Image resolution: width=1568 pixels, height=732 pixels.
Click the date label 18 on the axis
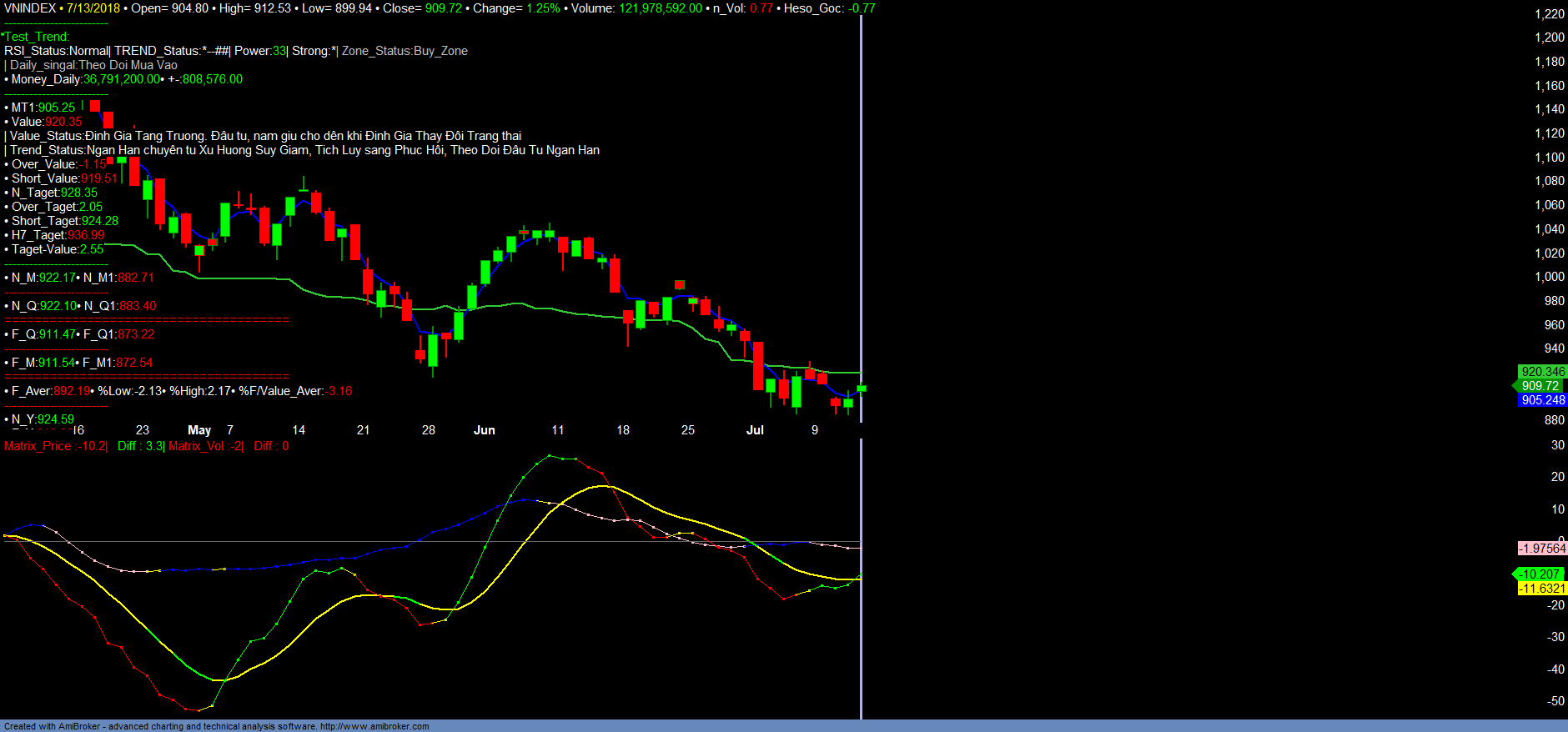coord(623,430)
